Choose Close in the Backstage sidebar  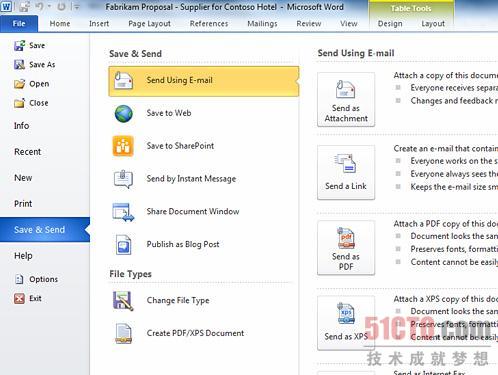[x=31, y=103]
